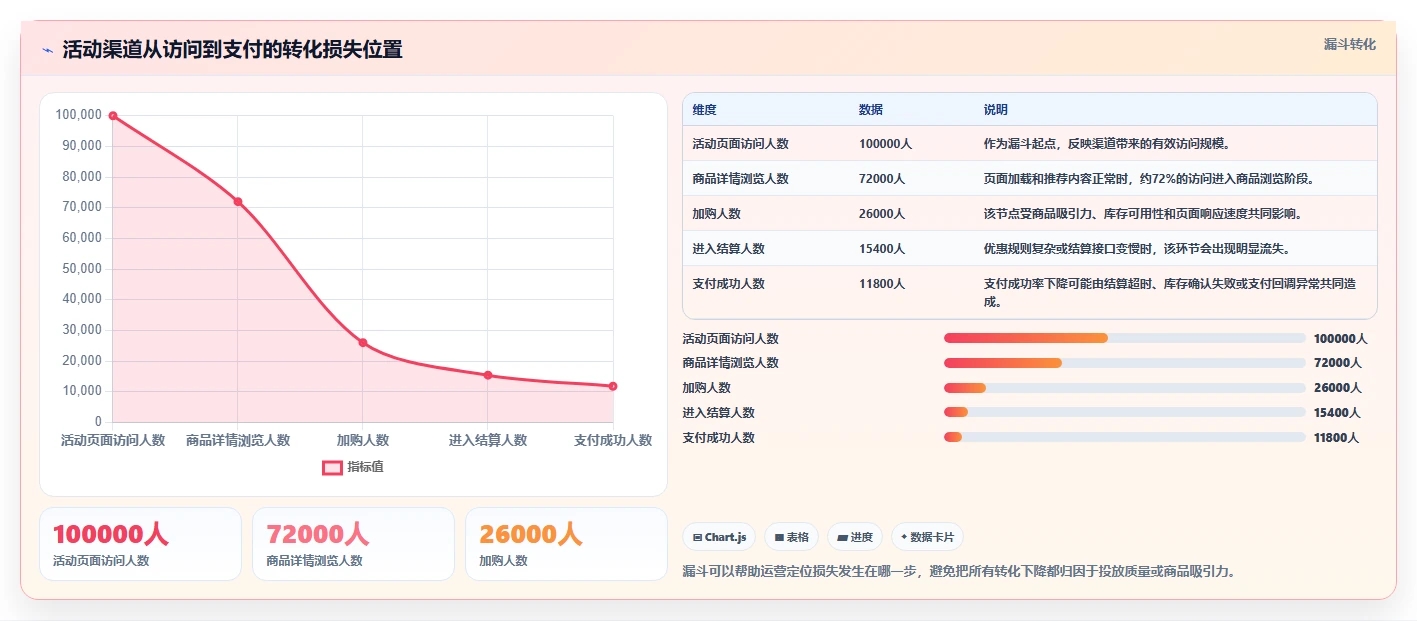This screenshot has height=621, width=1417.
Task: Click the 支付成功人数 progress bar
Action: point(1125,437)
